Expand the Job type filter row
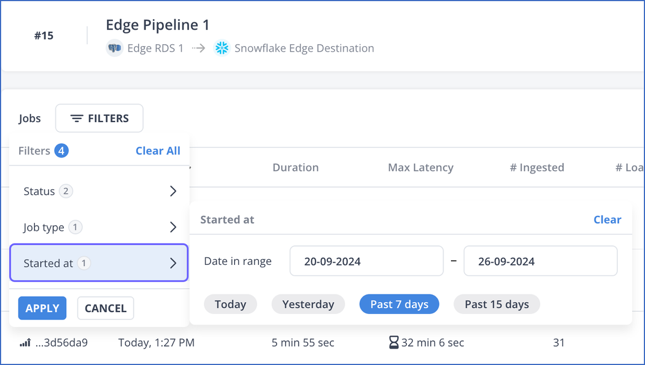 99,227
